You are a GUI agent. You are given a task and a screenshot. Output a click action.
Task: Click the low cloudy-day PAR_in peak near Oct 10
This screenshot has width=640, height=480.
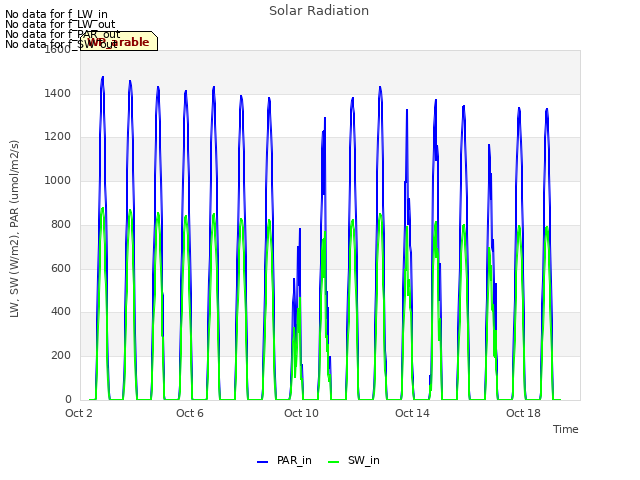(300, 229)
